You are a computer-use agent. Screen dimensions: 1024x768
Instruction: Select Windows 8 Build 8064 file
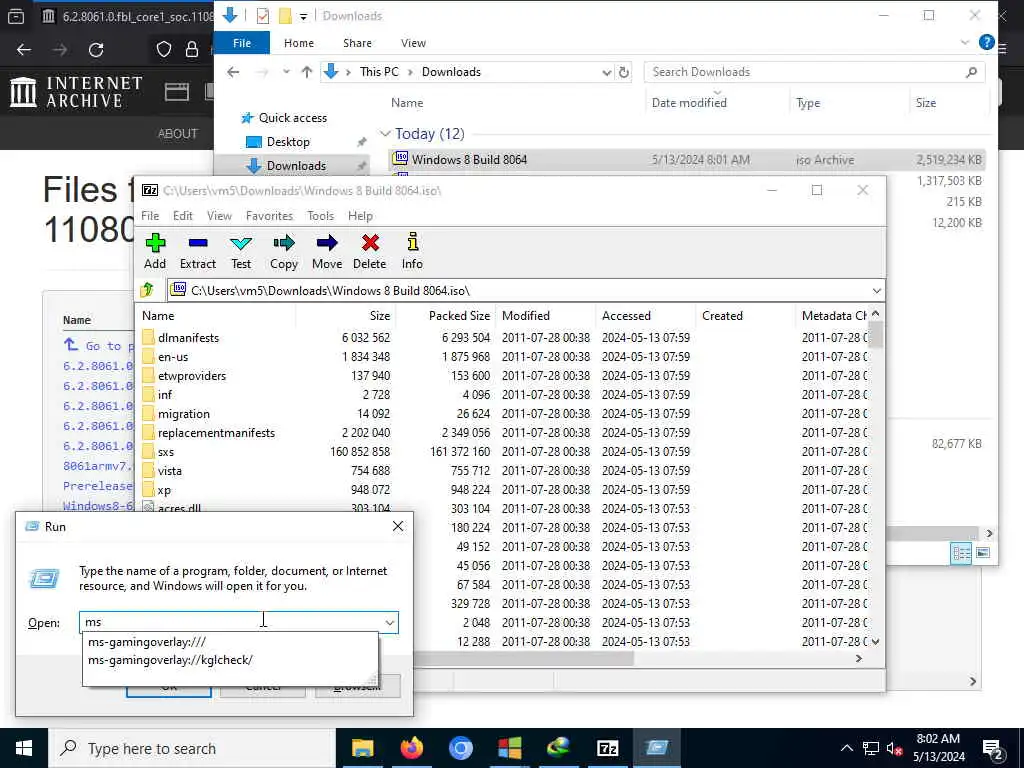[x=687, y=159]
